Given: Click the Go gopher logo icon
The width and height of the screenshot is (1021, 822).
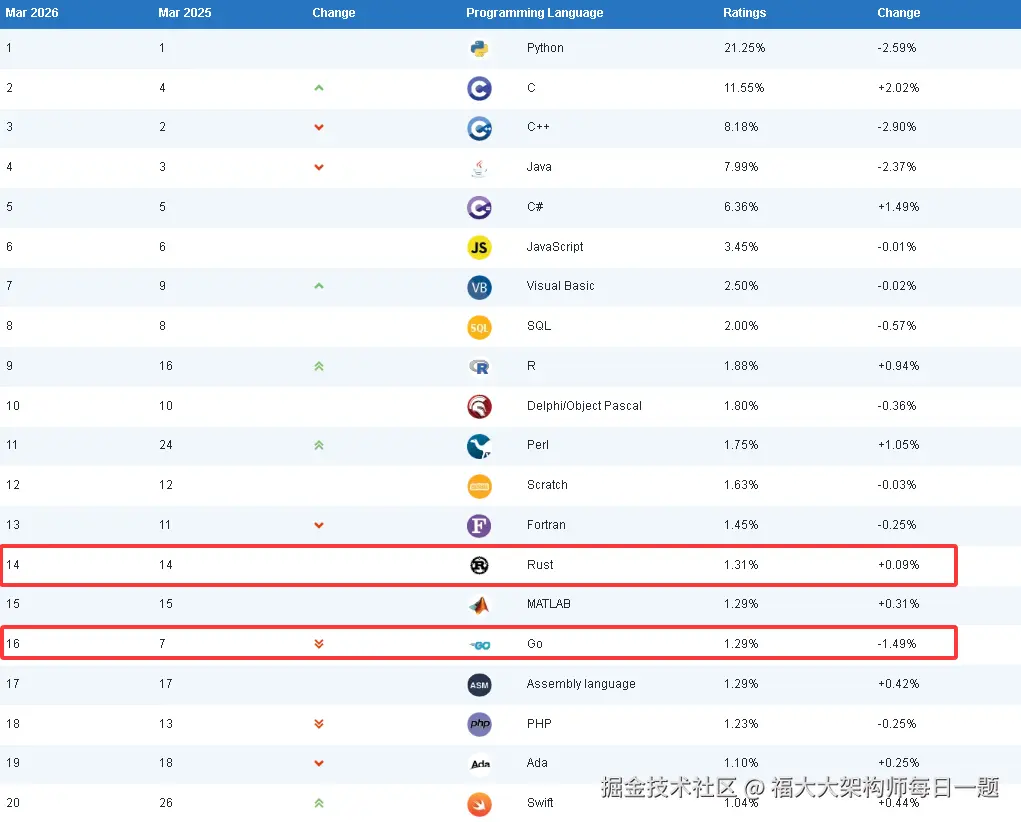Looking at the screenshot, I should tap(480, 645).
